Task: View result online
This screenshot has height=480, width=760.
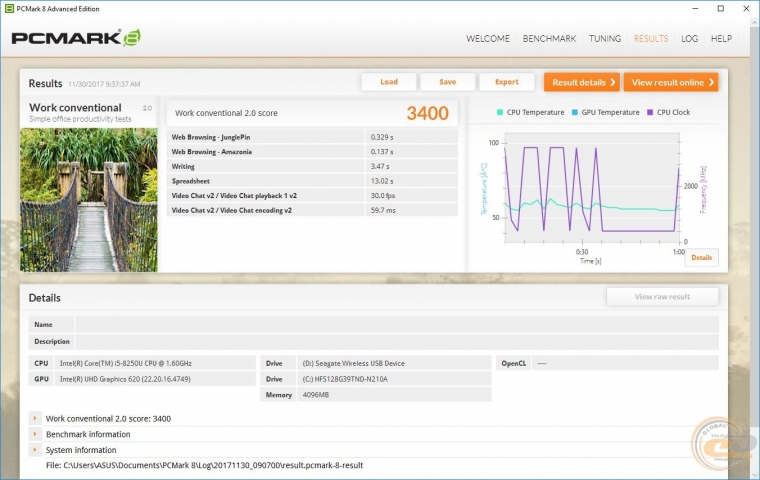Action: tap(670, 82)
